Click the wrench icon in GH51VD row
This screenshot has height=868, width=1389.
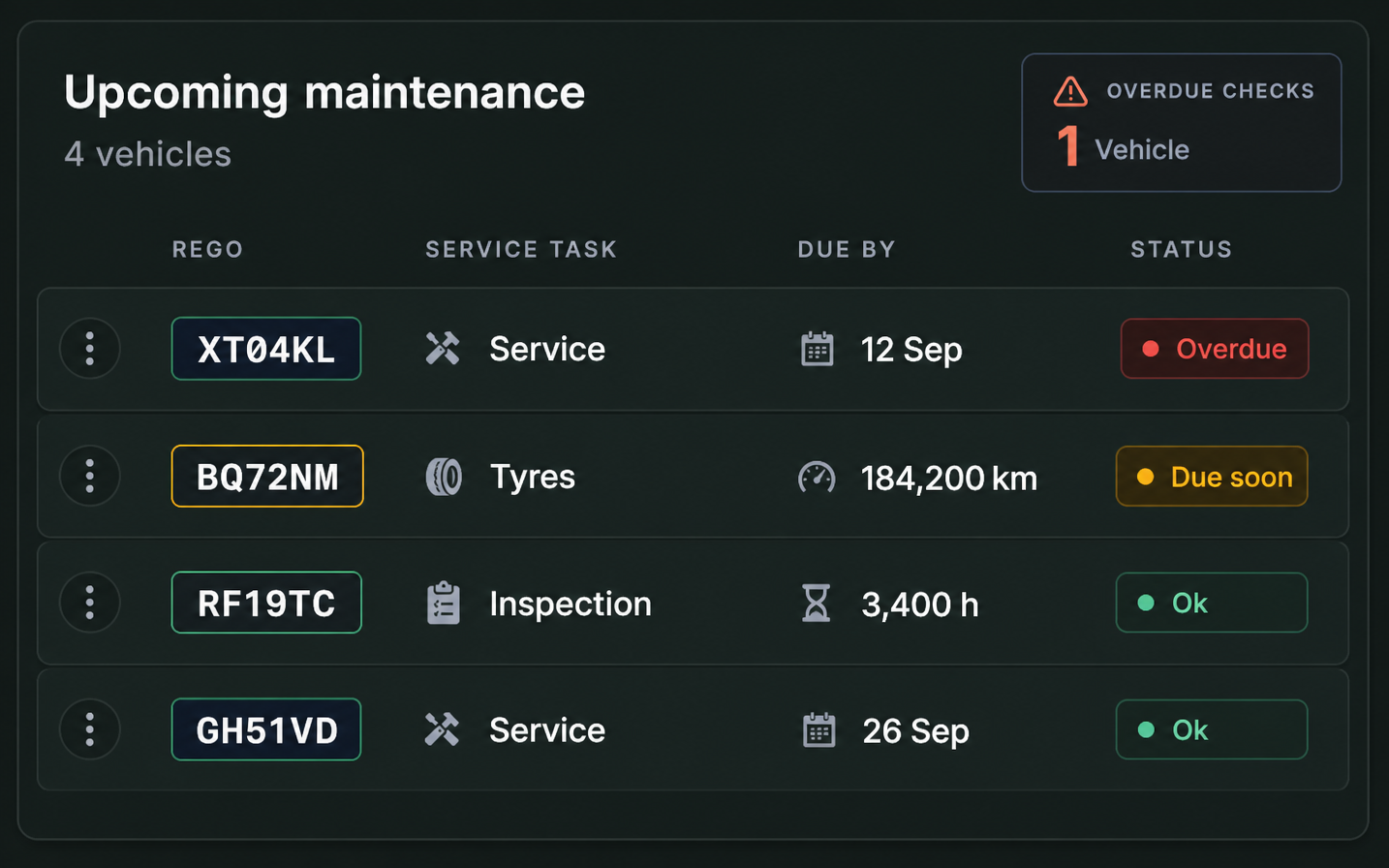(x=443, y=729)
